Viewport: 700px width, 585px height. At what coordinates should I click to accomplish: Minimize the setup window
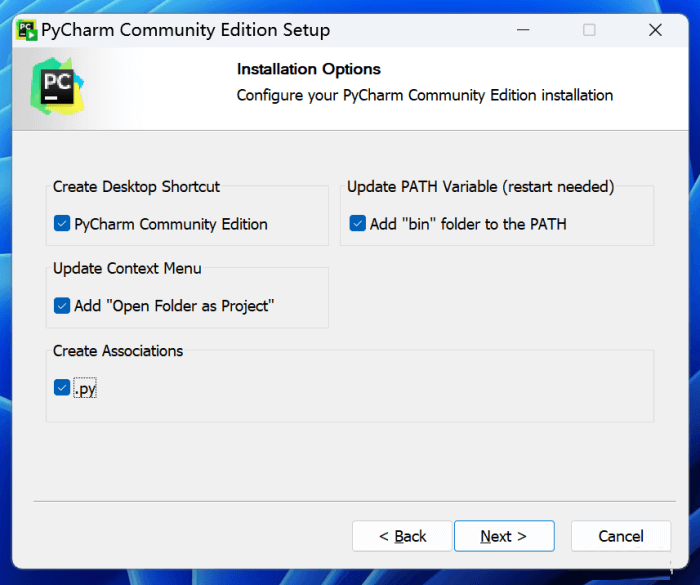[x=523, y=30]
